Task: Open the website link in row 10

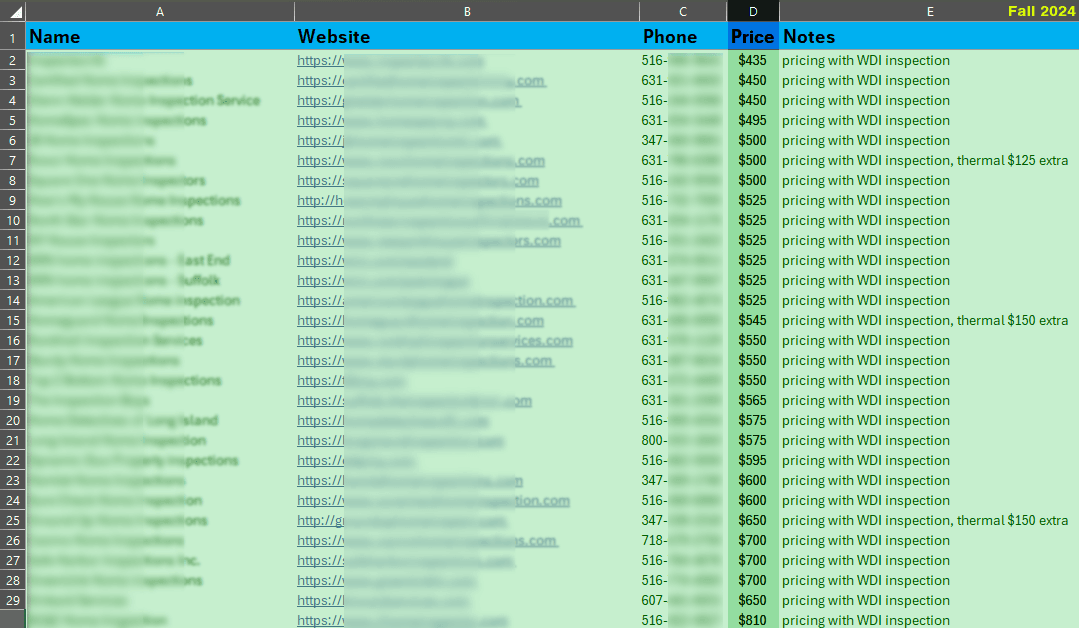Action: (438, 220)
